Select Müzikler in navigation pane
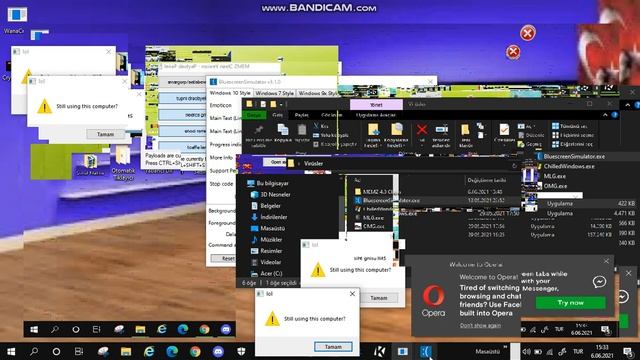This screenshot has width=640, height=360. coord(267,240)
